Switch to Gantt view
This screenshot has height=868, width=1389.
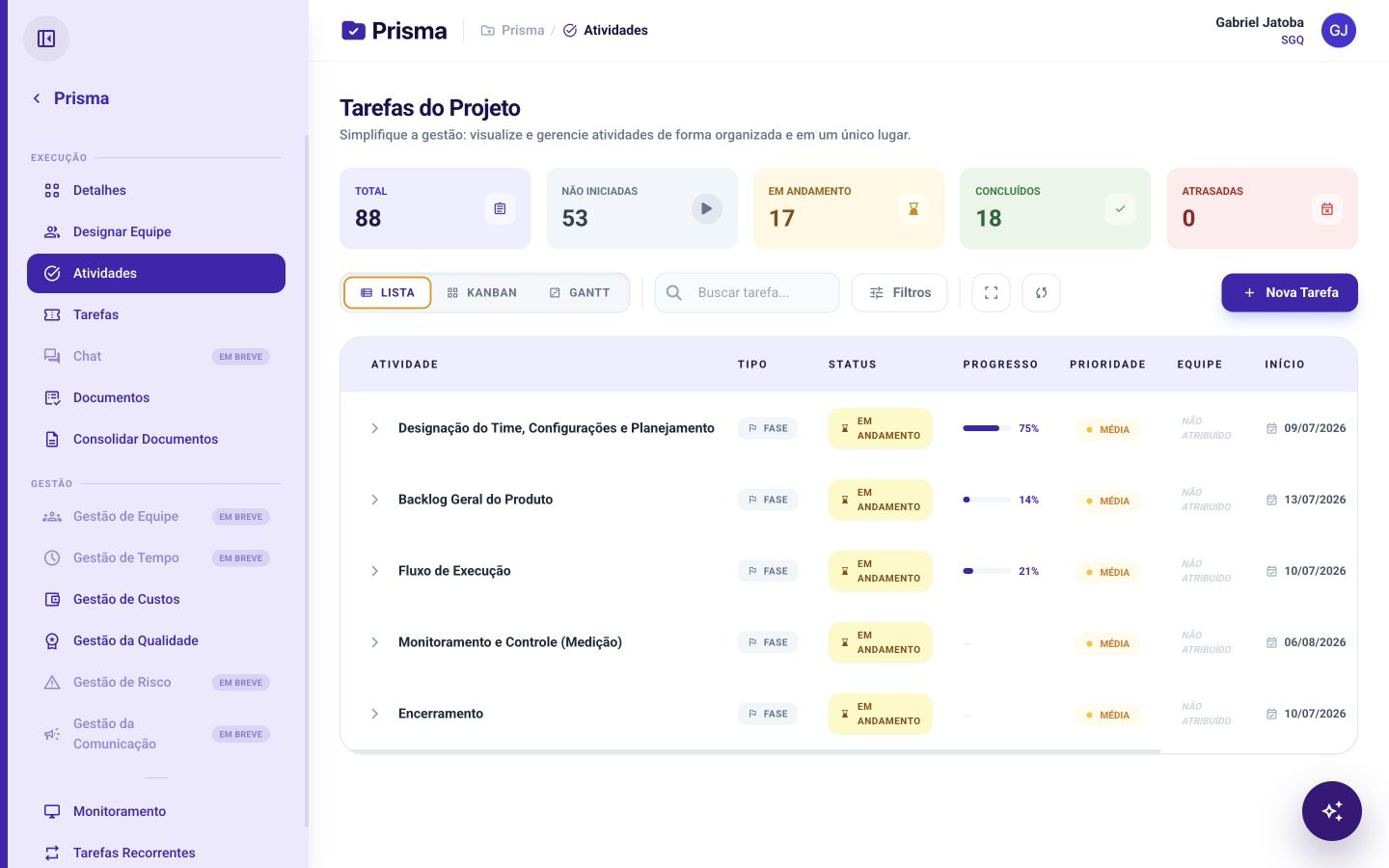point(580,292)
